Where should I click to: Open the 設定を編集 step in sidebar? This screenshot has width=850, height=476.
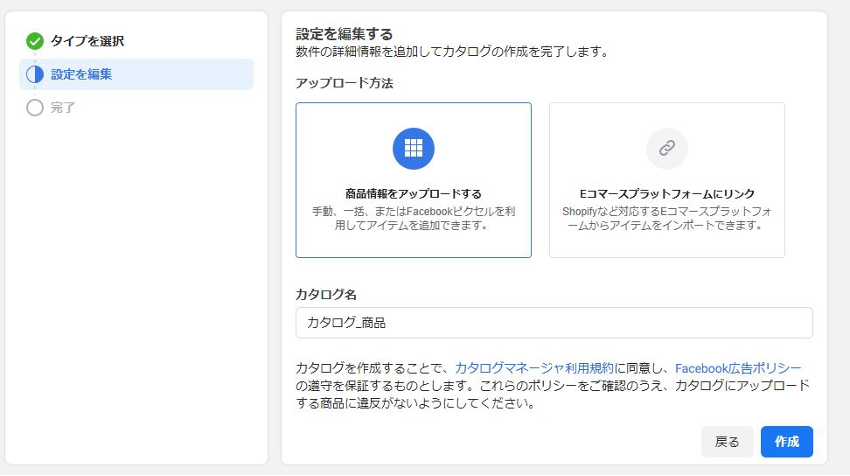[82, 74]
